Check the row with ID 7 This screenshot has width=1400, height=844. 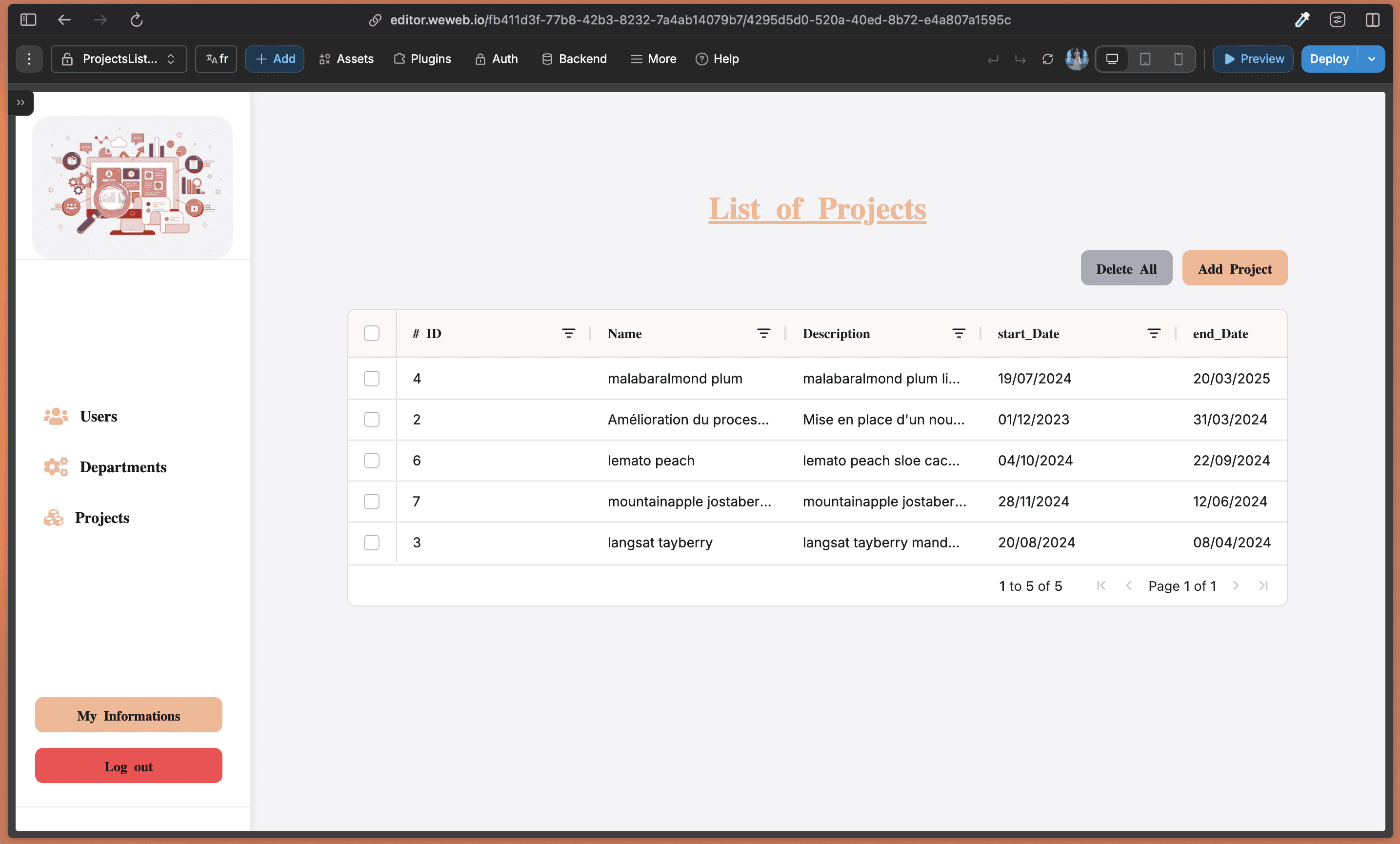372,502
